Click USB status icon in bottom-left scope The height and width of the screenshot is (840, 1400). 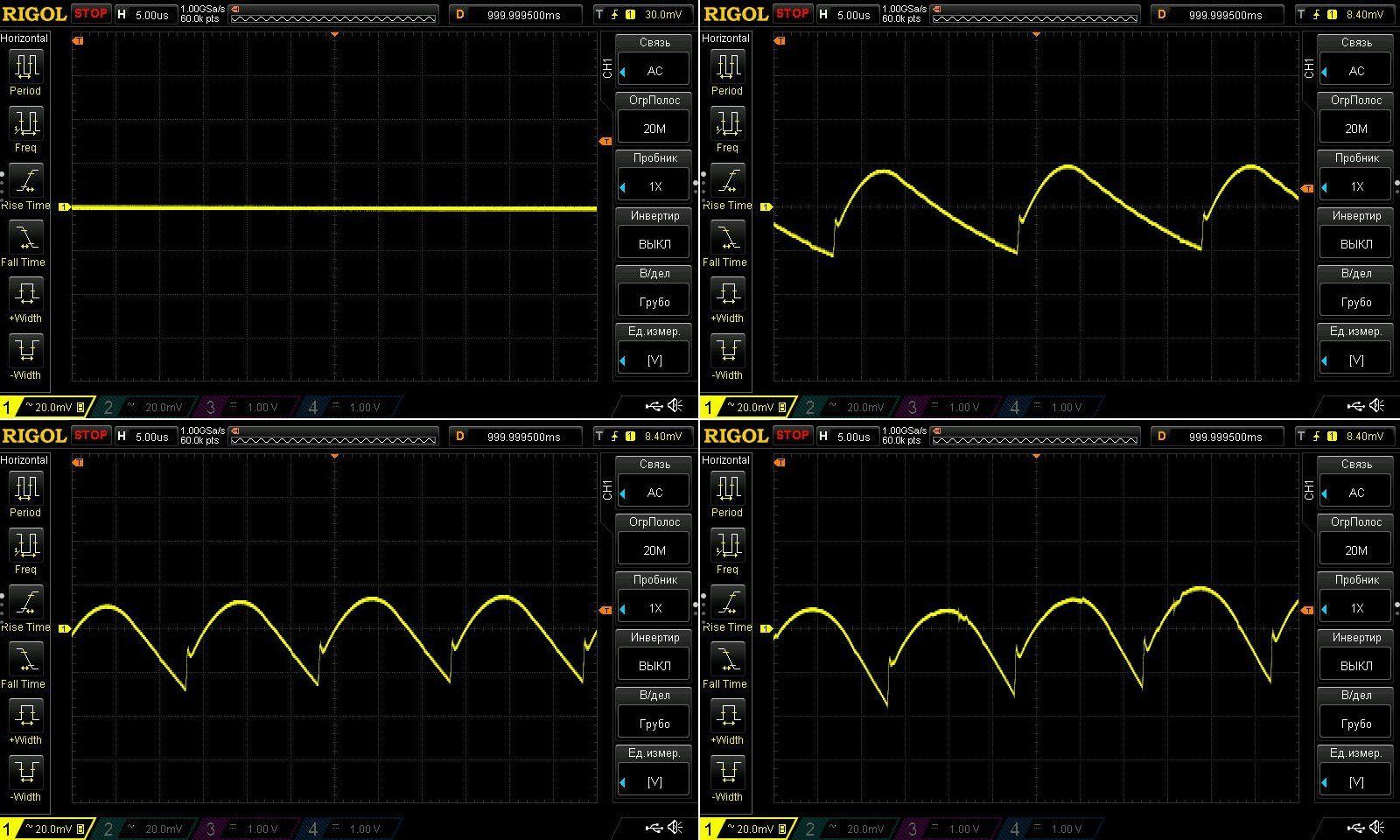[654, 828]
